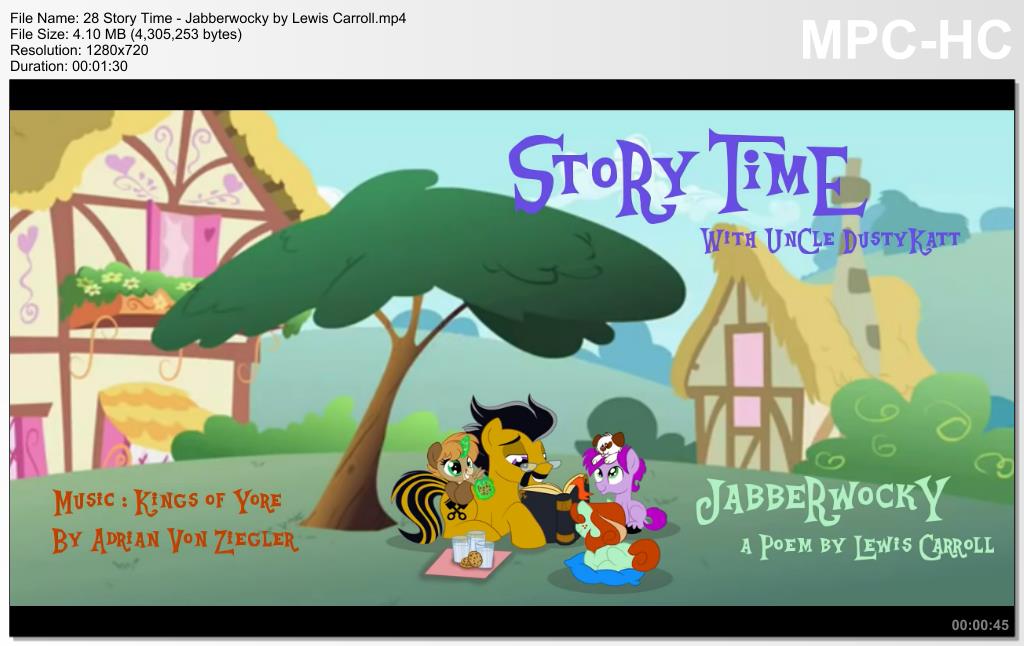Select the File Name text line
The width and height of the screenshot is (1024, 646).
tap(208, 19)
